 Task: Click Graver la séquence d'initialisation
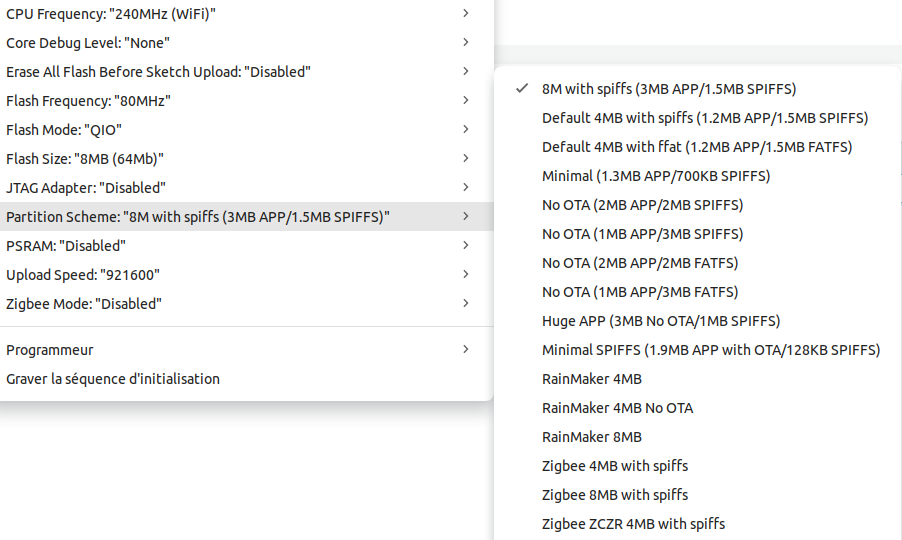(113, 379)
